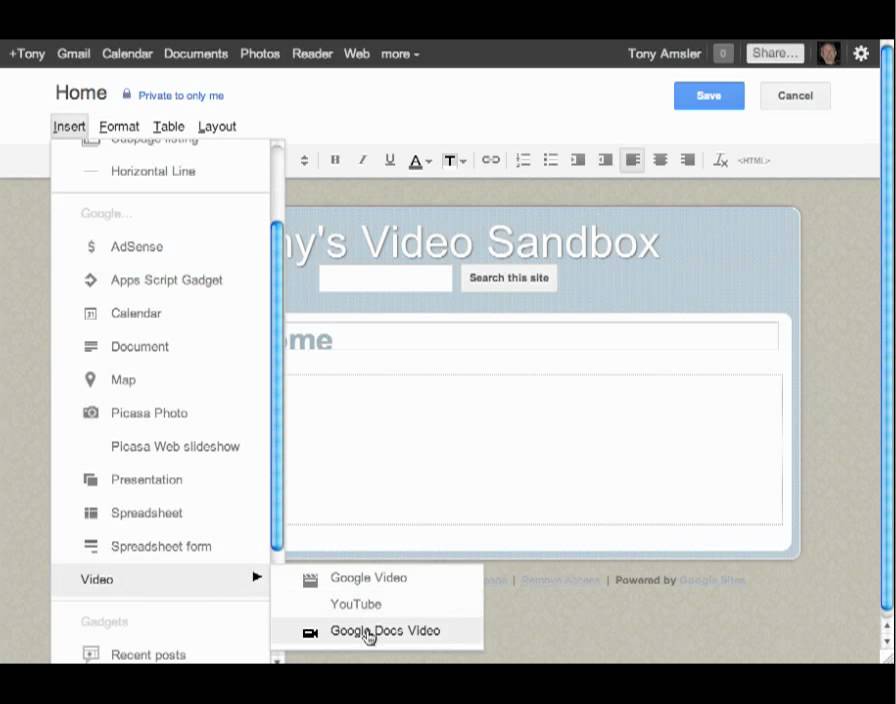Remove formatting with Tx icon
The image size is (896, 704).
[721, 160]
